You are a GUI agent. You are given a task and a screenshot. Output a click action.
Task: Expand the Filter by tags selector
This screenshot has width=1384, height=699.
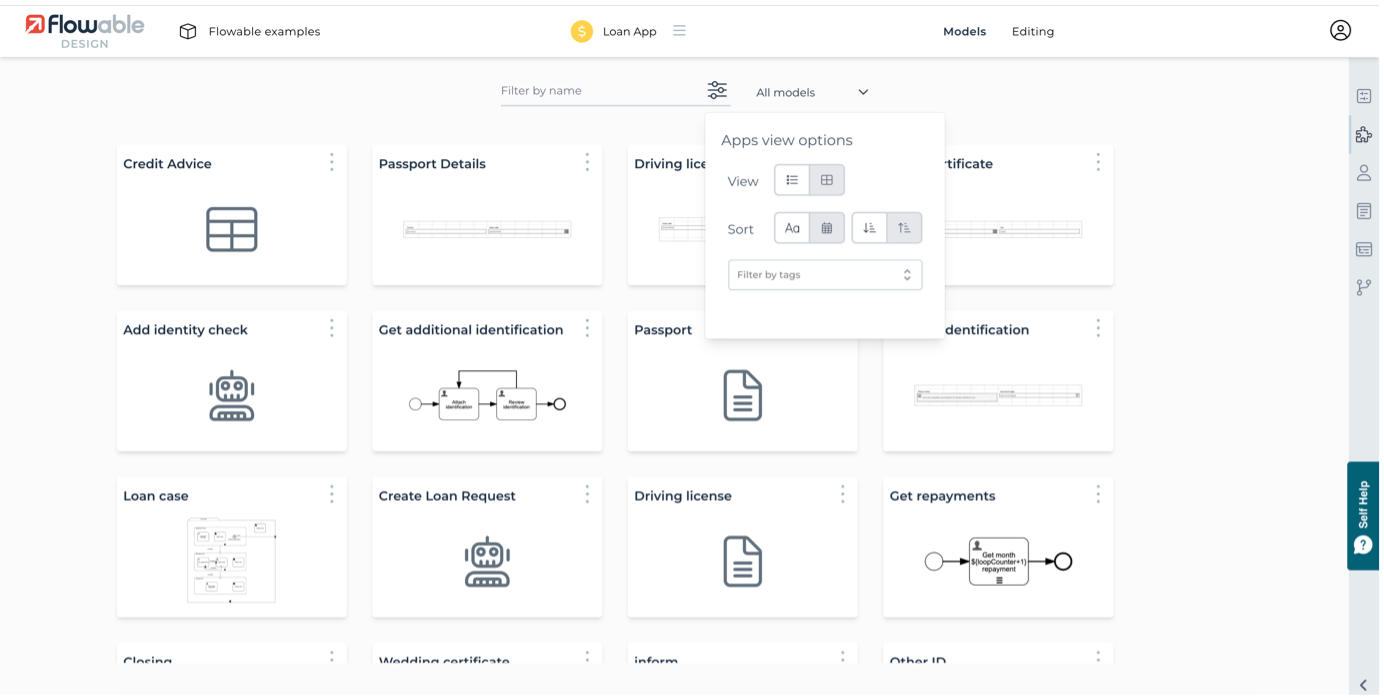pyautogui.click(x=825, y=274)
